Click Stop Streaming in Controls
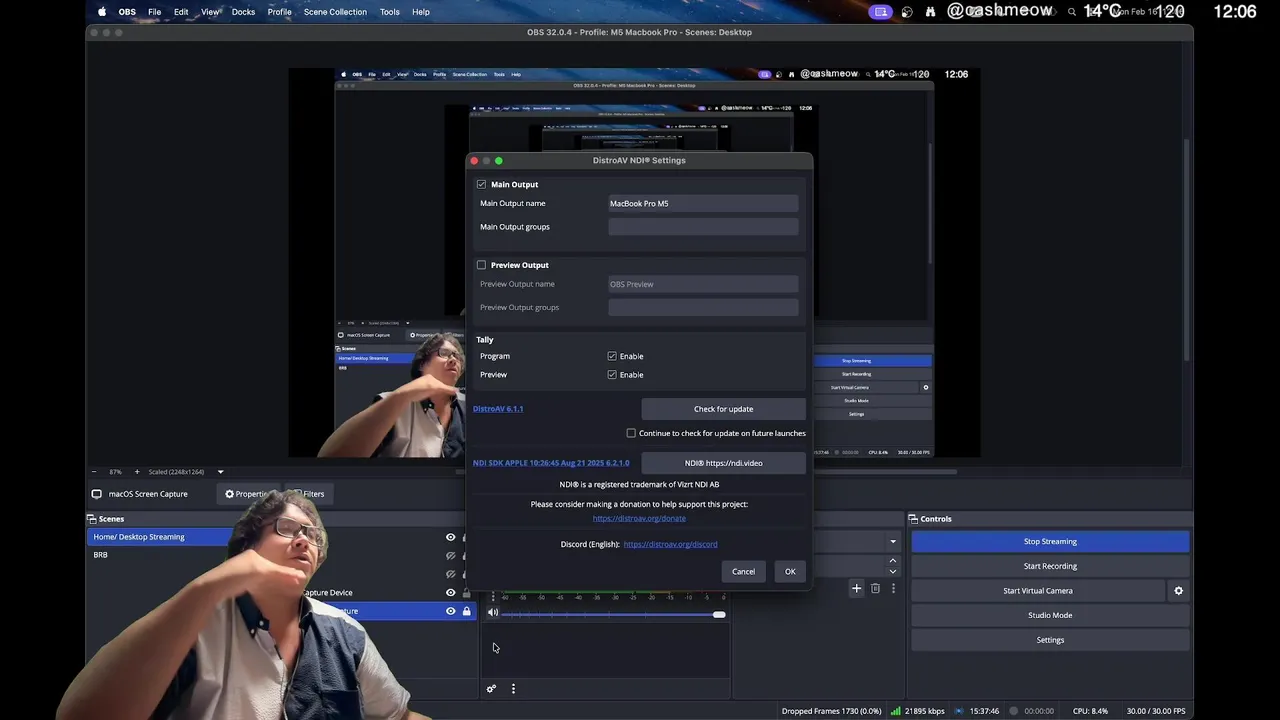The width and height of the screenshot is (1280, 720). pyautogui.click(x=1050, y=542)
